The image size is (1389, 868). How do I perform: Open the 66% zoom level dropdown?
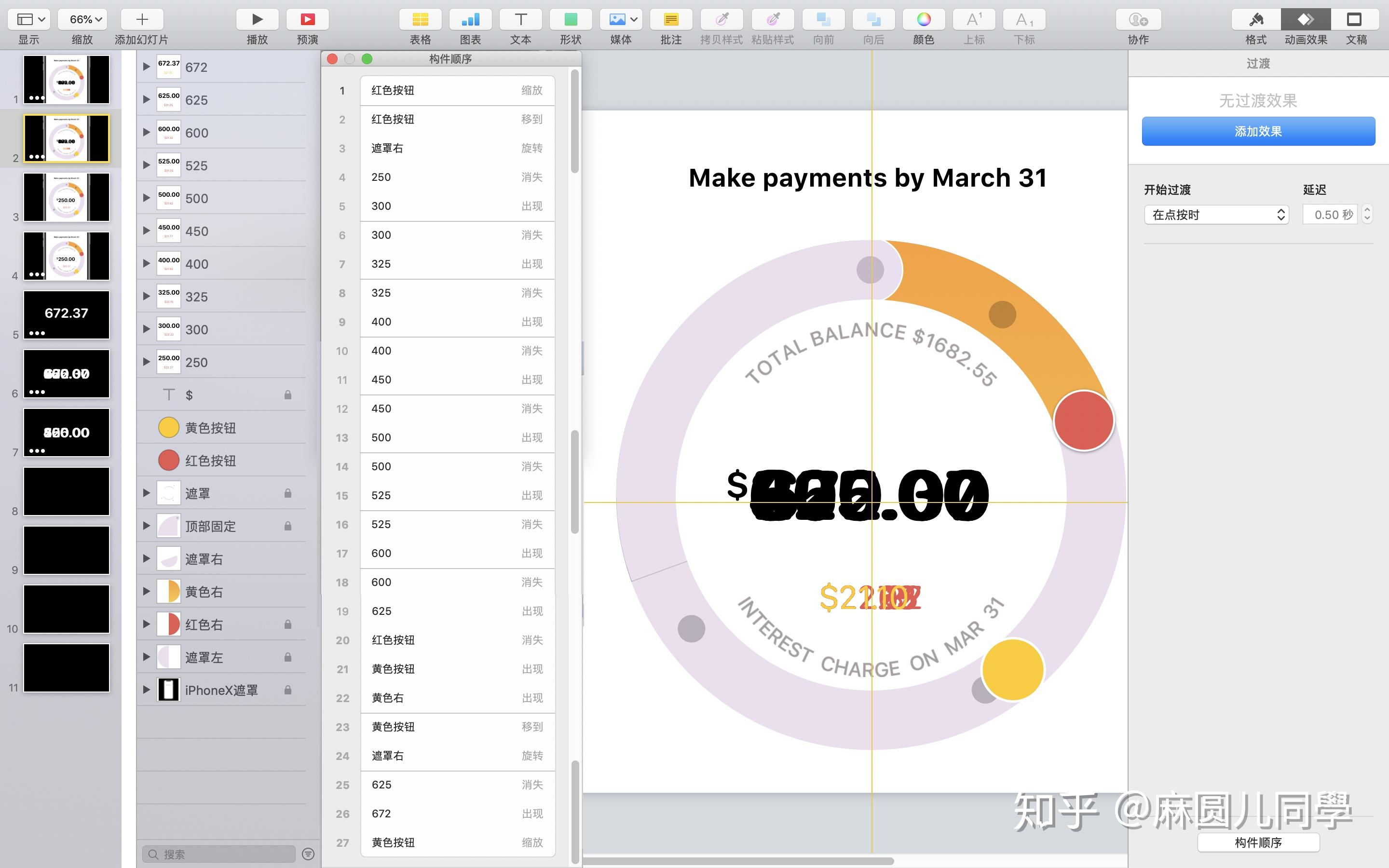point(82,19)
